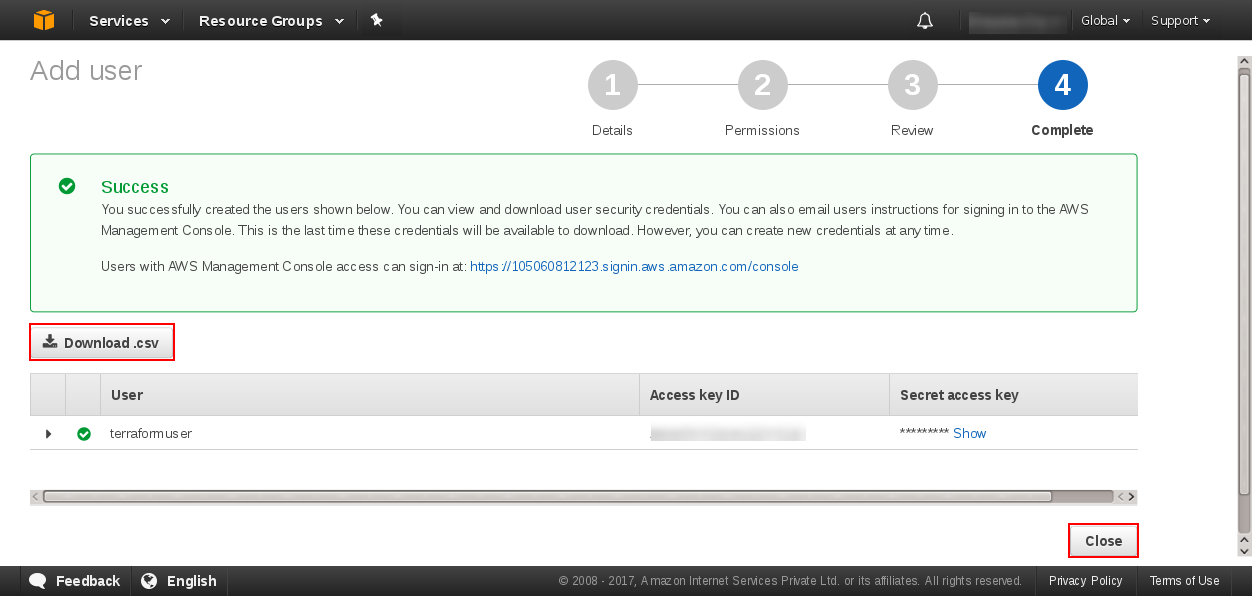
Task: Go to step 3 Review
Action: pyautogui.click(x=912, y=86)
